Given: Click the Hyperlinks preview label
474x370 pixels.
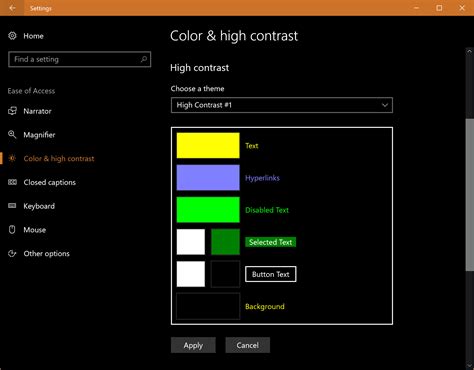Looking at the screenshot, I should coord(262,178).
